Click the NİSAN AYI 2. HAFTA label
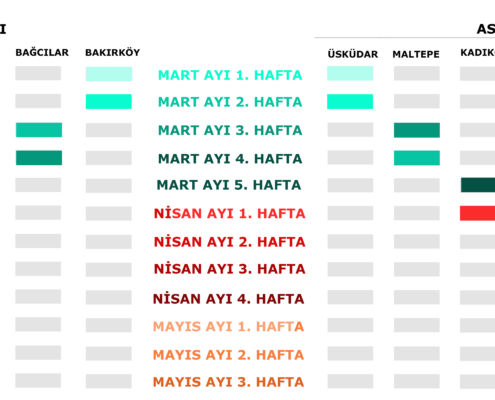 pyautogui.click(x=229, y=241)
